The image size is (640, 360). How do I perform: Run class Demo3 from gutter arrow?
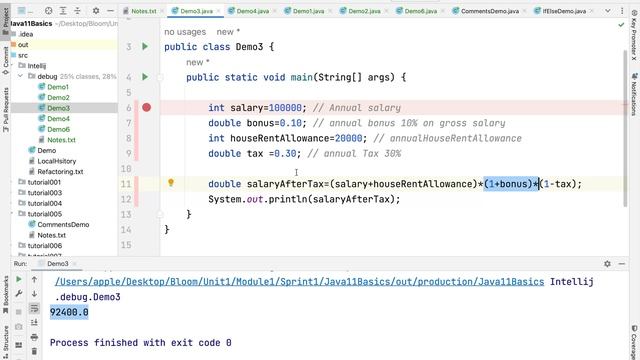pos(145,47)
